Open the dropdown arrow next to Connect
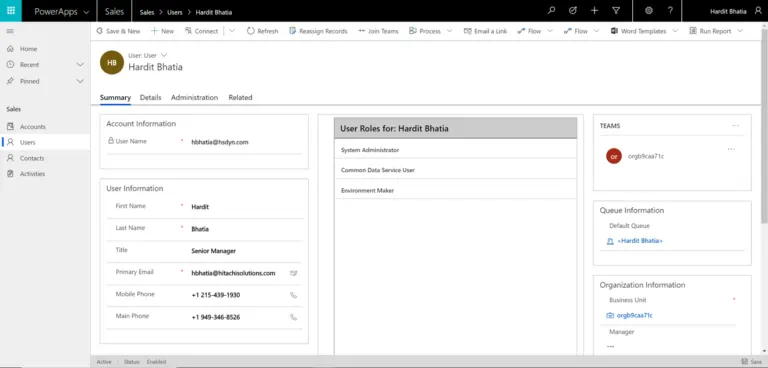Image resolution: width=768 pixels, height=368 pixels. point(232,31)
